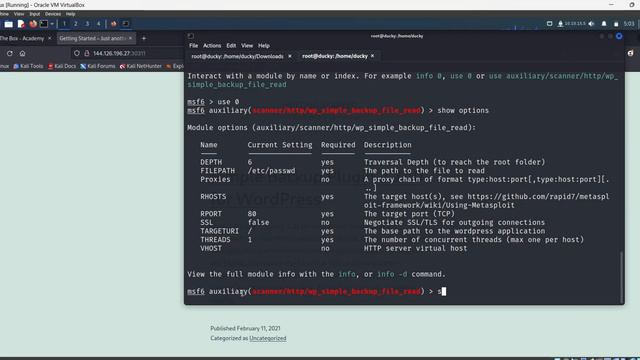
Task: Open VirtualBox Input menu
Action: [34, 14]
